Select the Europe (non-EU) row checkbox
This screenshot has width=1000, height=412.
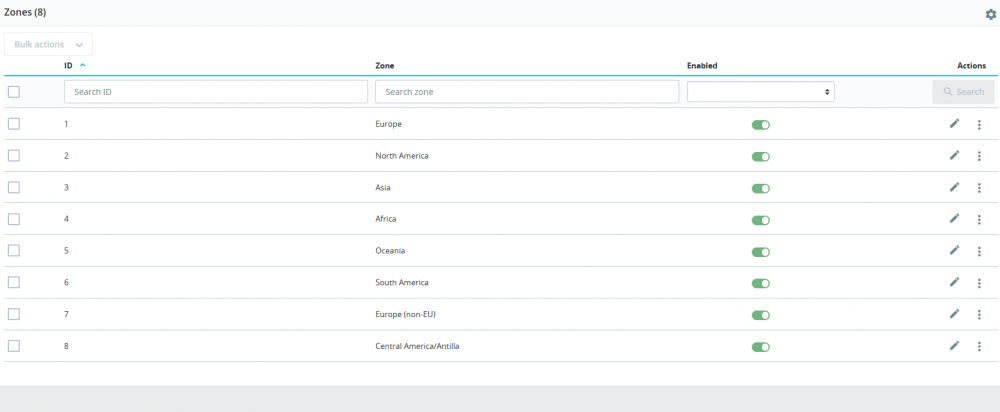click(14, 314)
